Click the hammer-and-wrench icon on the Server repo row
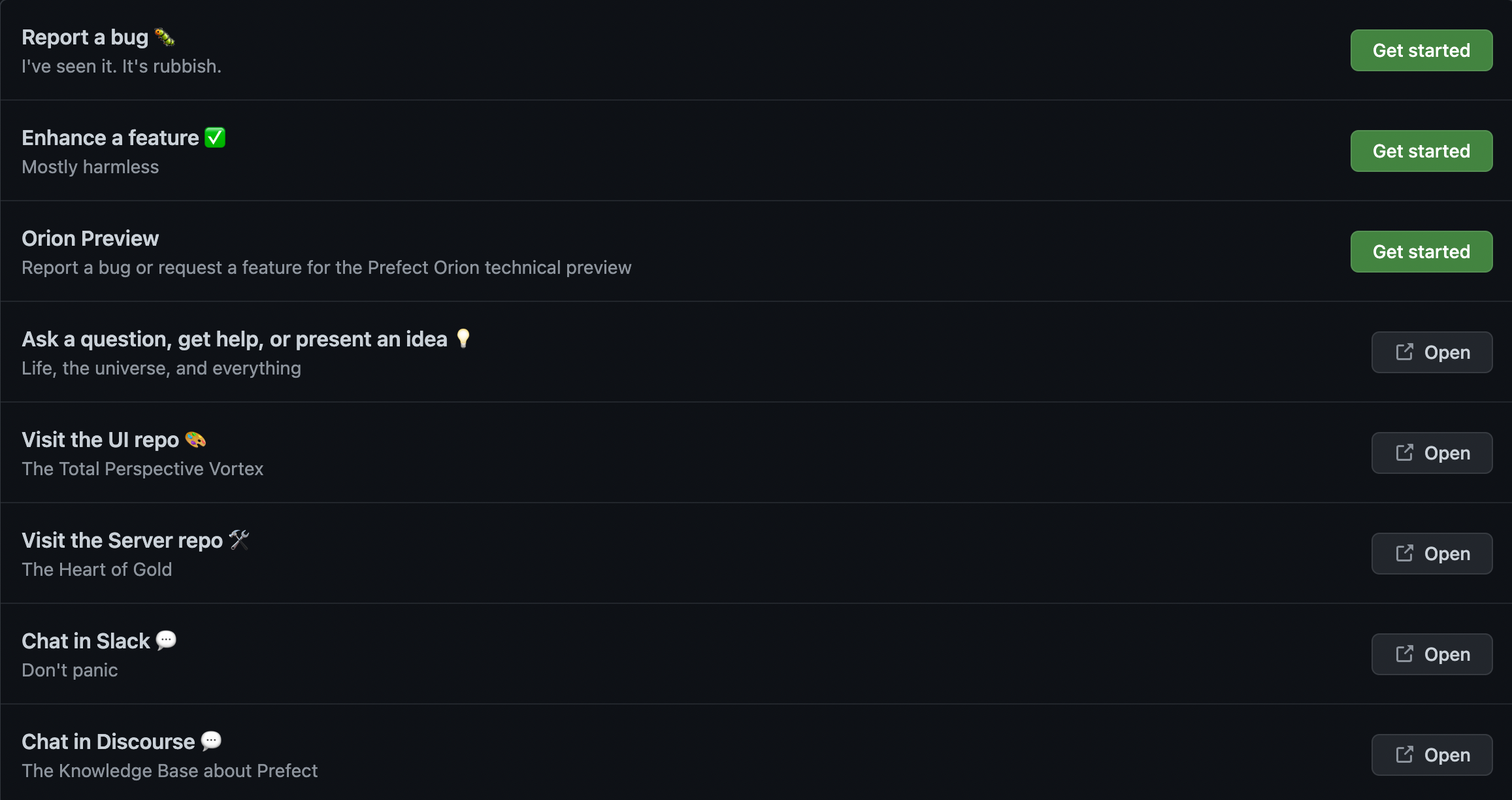Viewport: 1512px width, 800px height. (238, 540)
